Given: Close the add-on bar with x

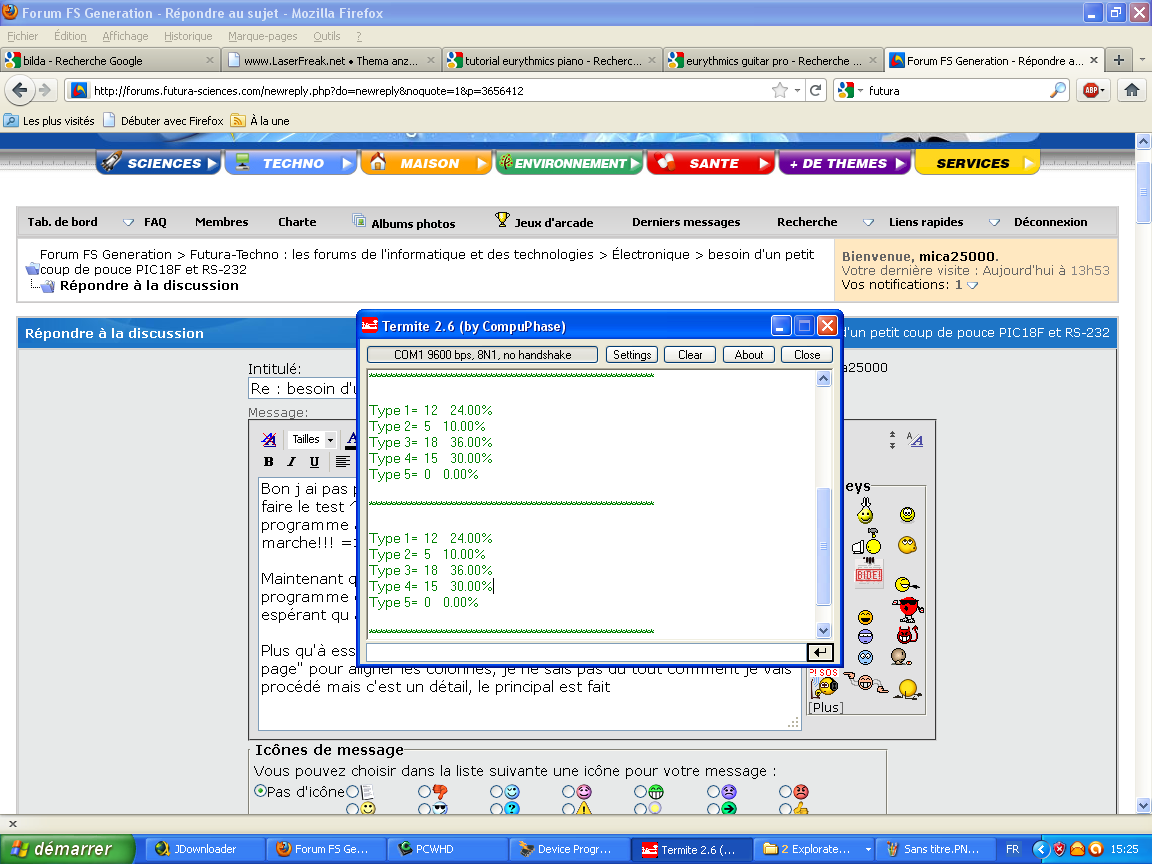Looking at the screenshot, I should 12,824.
